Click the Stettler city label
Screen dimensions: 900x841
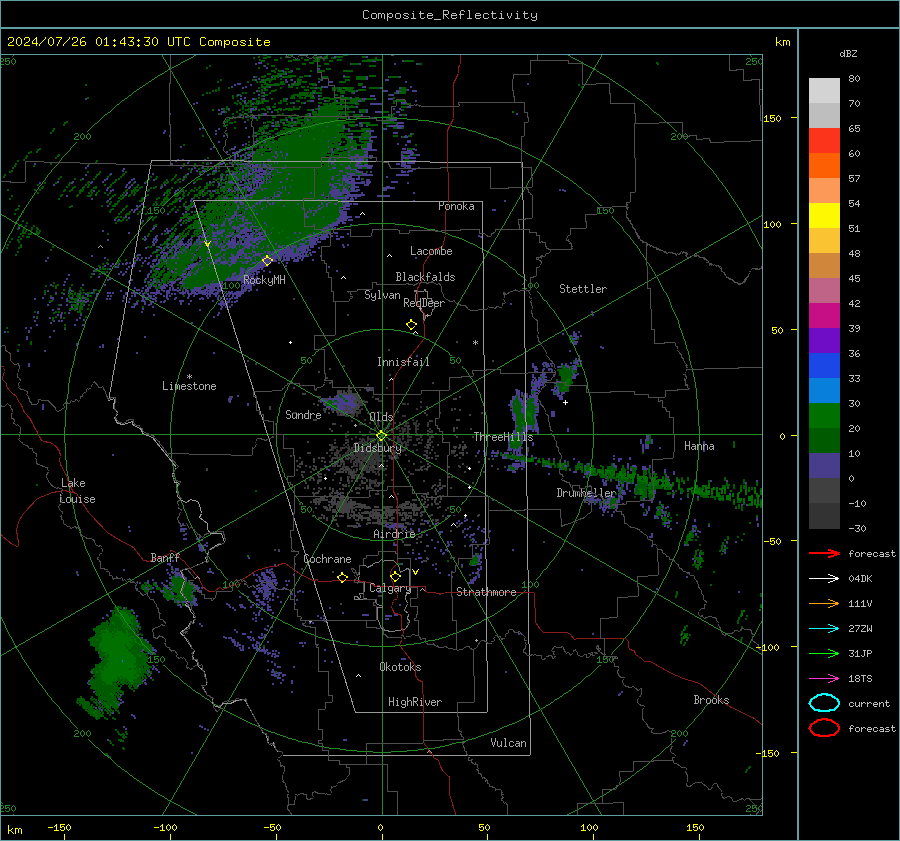(583, 289)
